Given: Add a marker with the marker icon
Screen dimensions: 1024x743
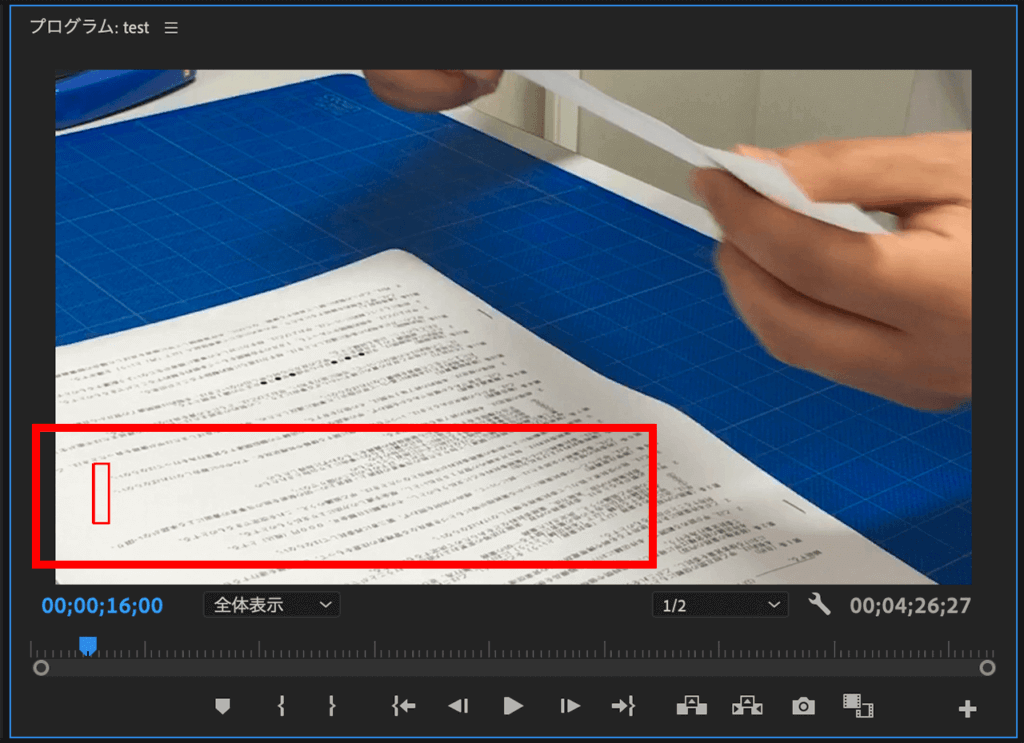Looking at the screenshot, I should click(x=222, y=707).
